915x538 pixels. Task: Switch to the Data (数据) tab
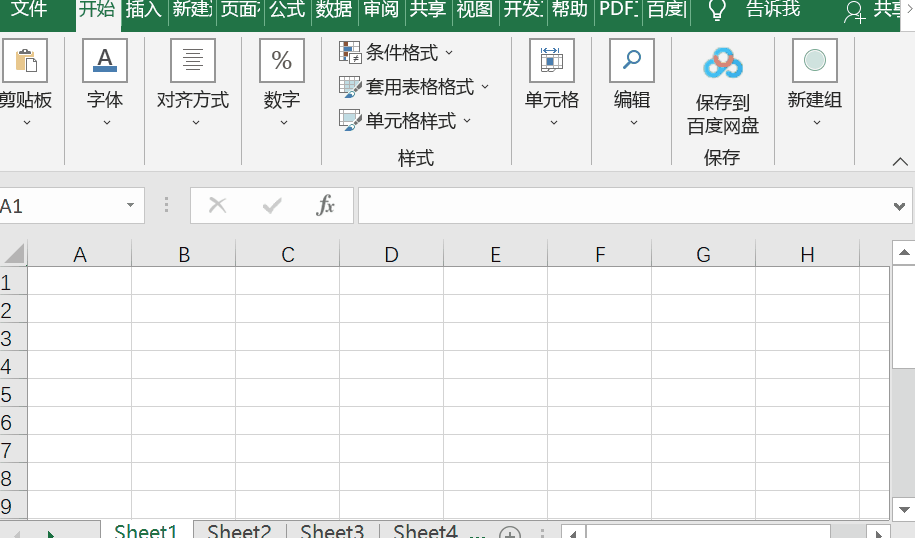(x=334, y=9)
